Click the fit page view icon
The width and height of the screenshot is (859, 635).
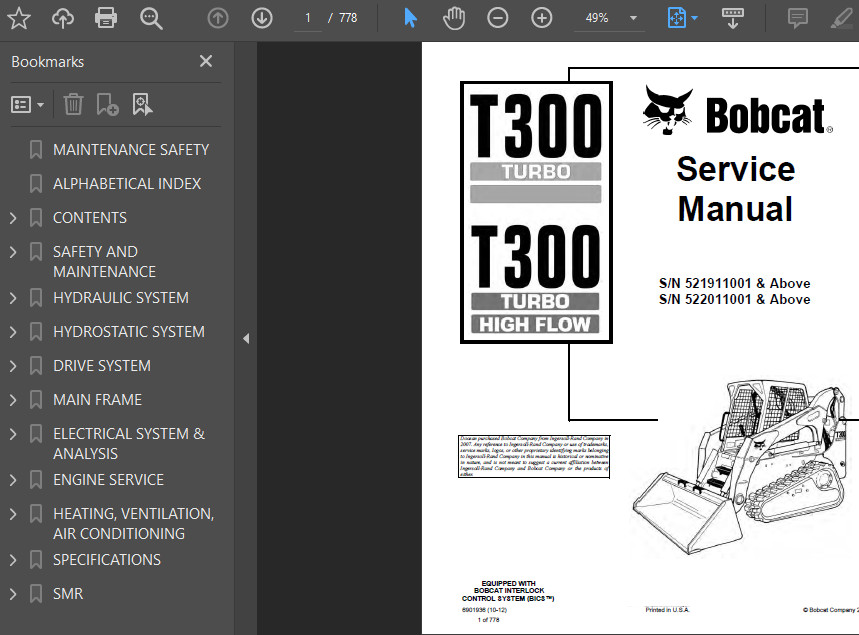point(677,18)
